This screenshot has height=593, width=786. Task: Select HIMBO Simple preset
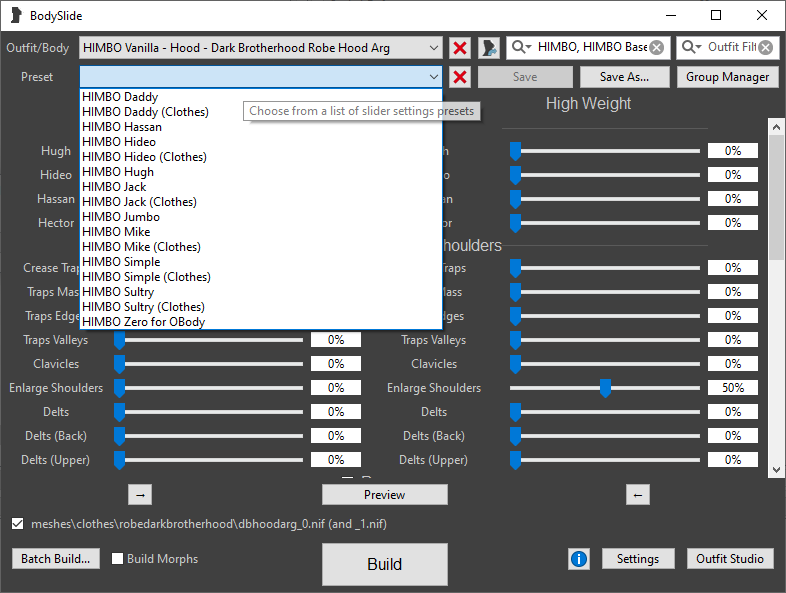[261, 262]
